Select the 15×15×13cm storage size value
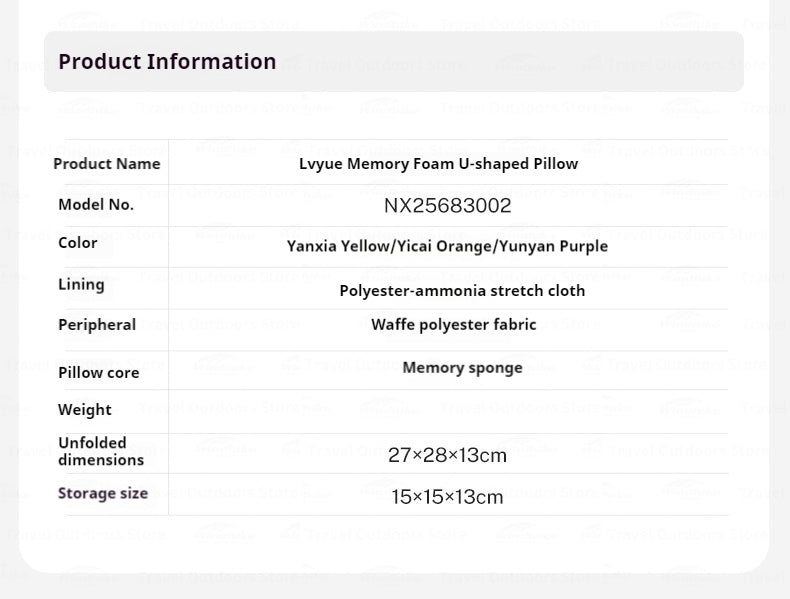 pos(447,497)
